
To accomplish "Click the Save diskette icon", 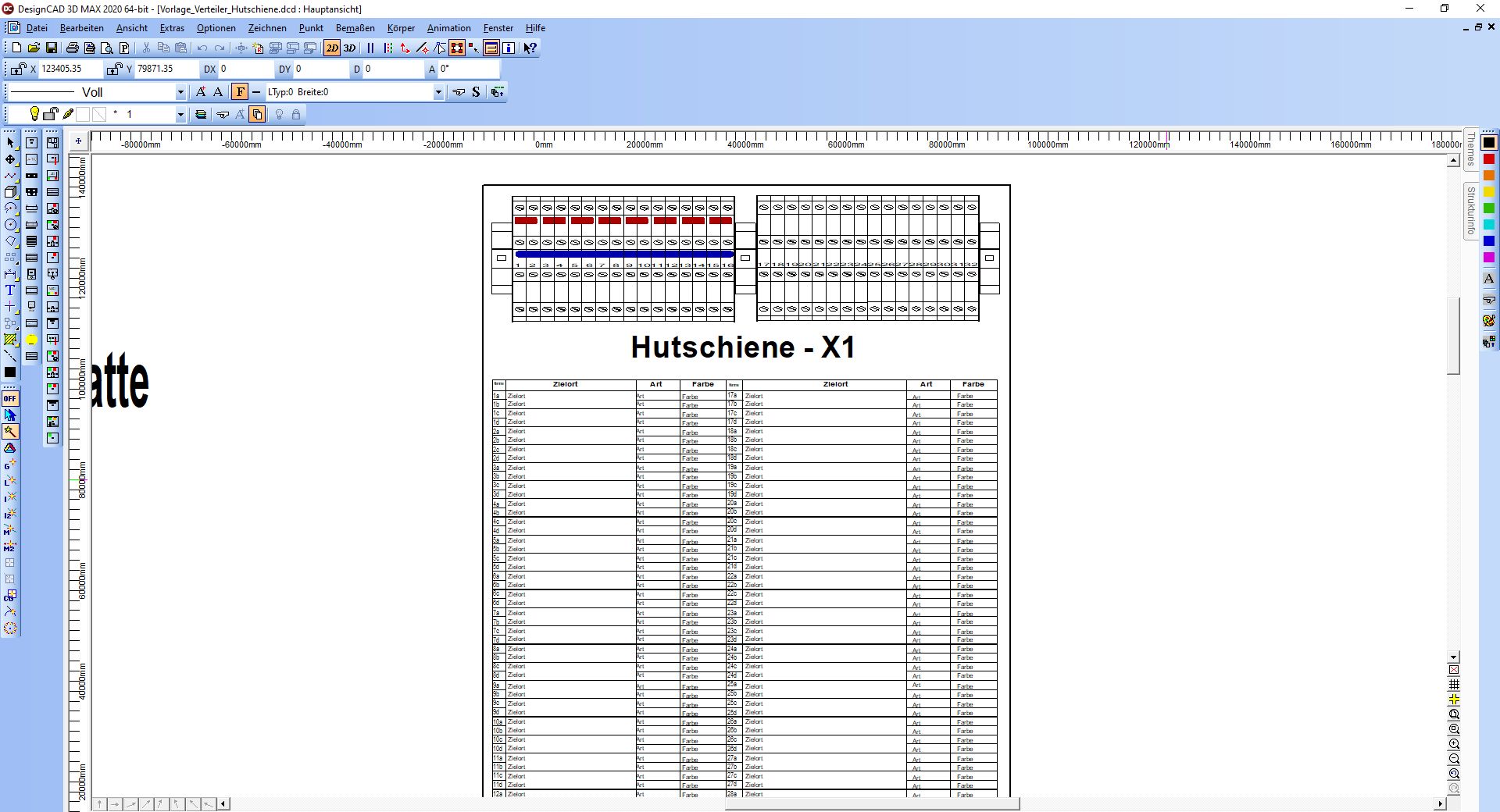I will (52, 48).
